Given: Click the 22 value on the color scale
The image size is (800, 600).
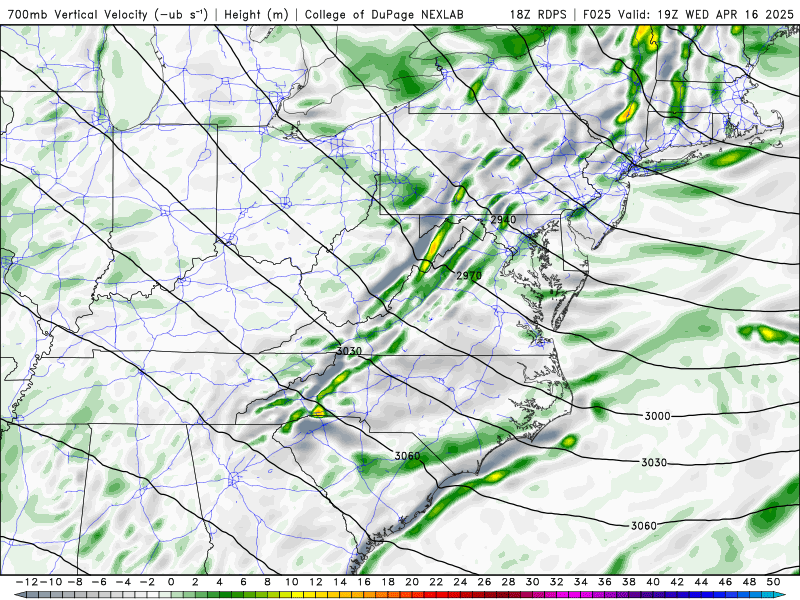Looking at the screenshot, I should tap(436, 582).
